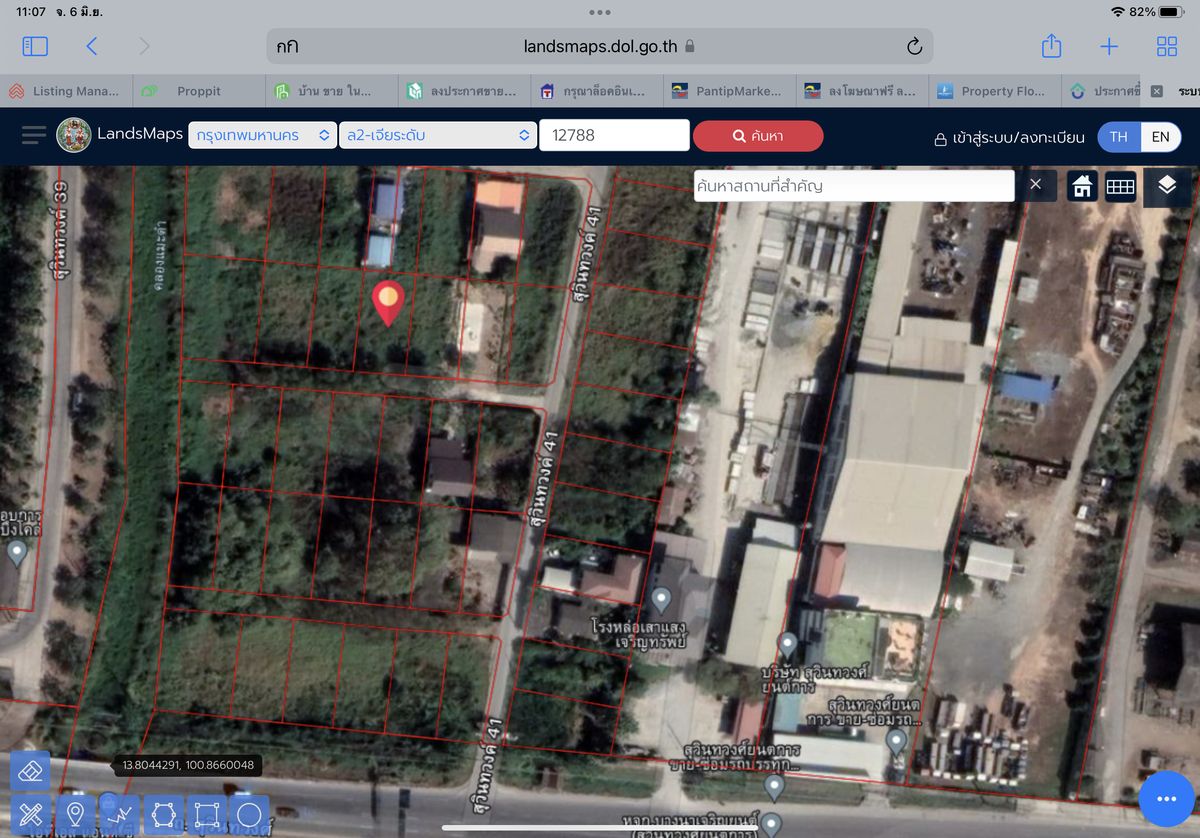The image size is (1200, 838).
Task: Select the polygon drawing tool
Action: (x=162, y=814)
